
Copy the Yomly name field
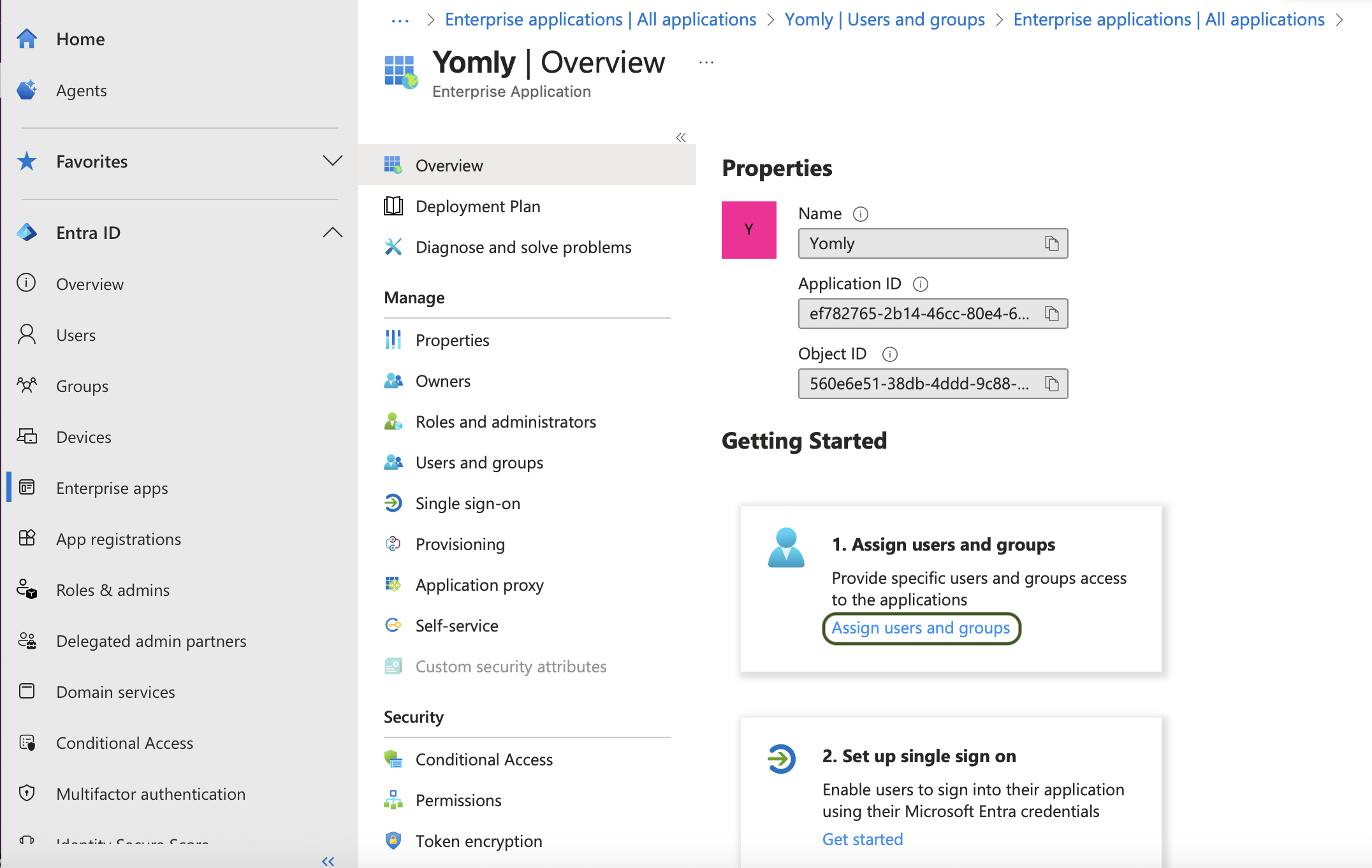point(1051,243)
